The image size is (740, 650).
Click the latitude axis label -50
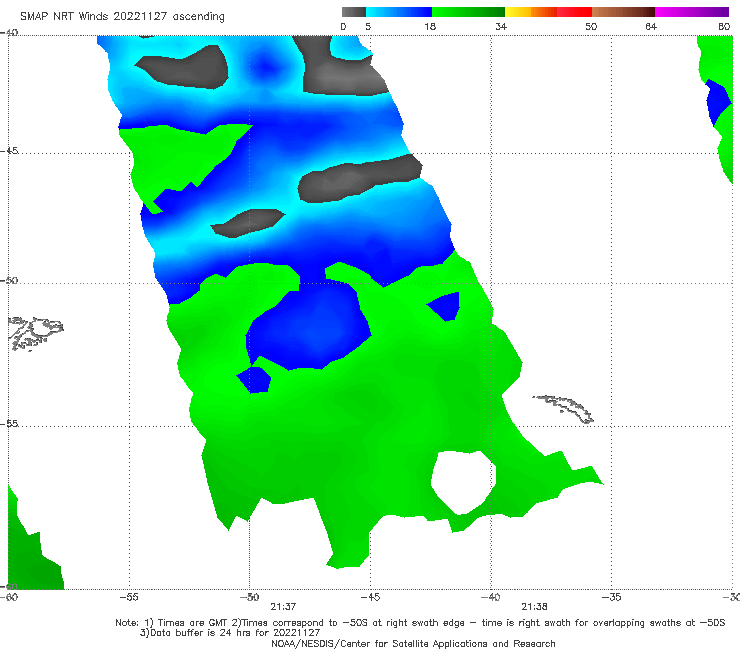click(9, 280)
